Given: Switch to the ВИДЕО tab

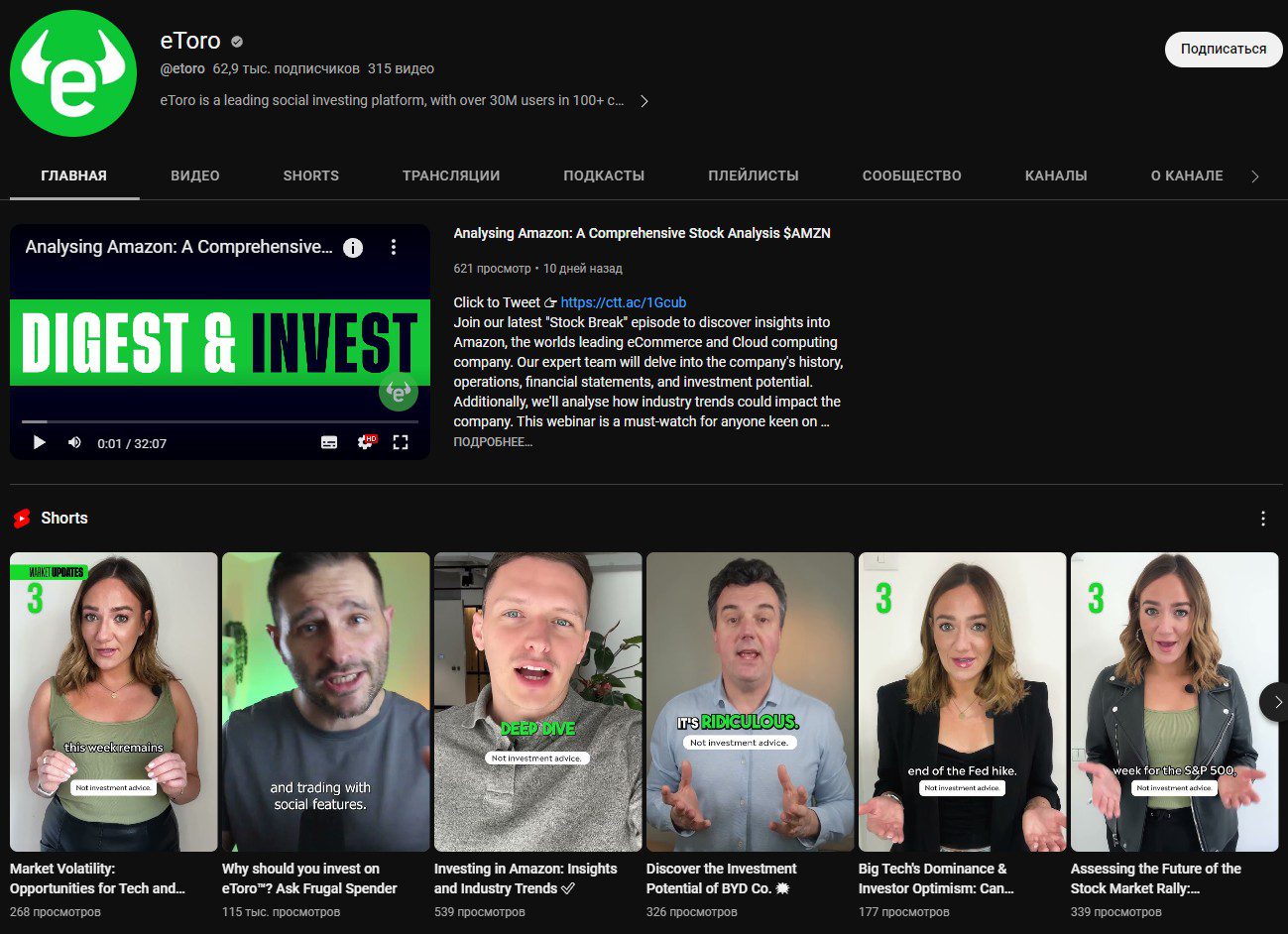Looking at the screenshot, I should [195, 175].
